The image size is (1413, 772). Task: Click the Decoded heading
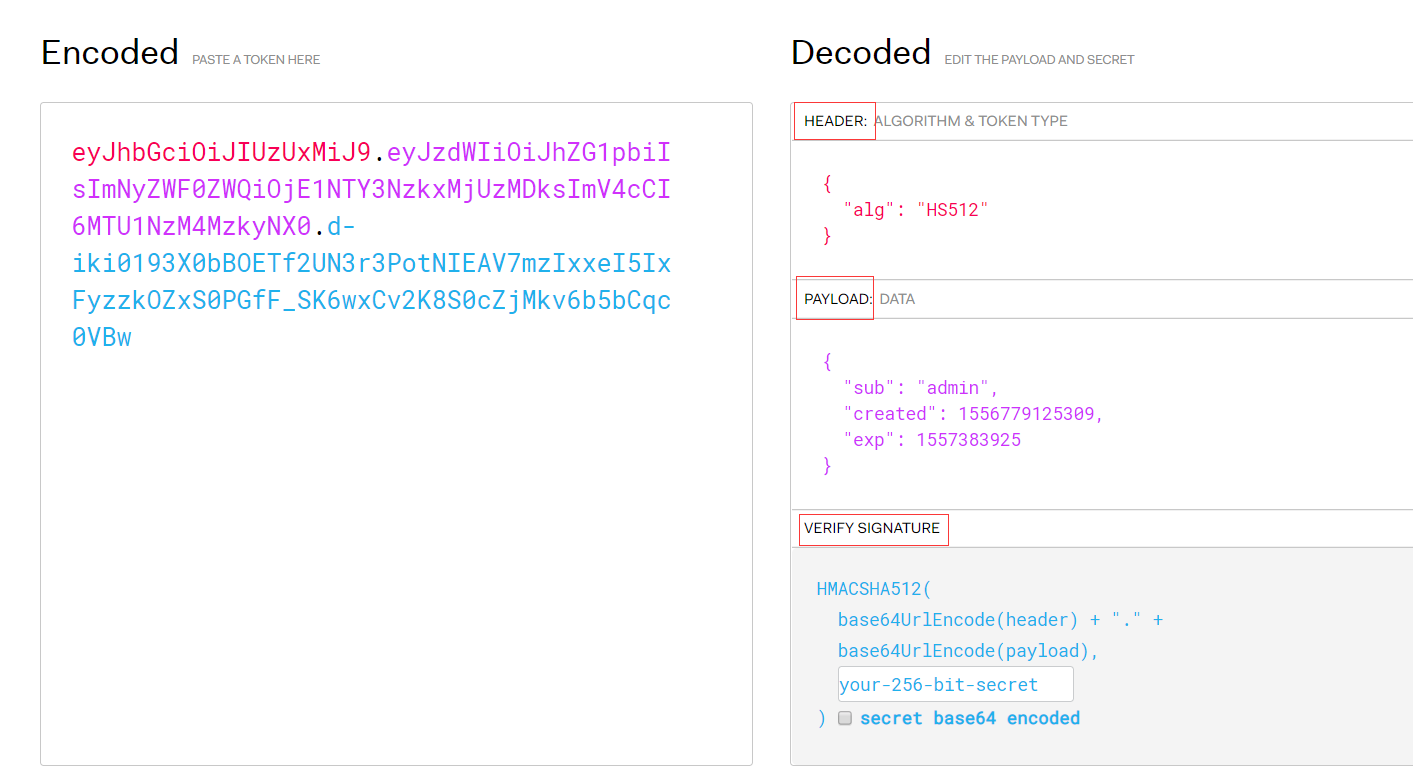(x=860, y=52)
